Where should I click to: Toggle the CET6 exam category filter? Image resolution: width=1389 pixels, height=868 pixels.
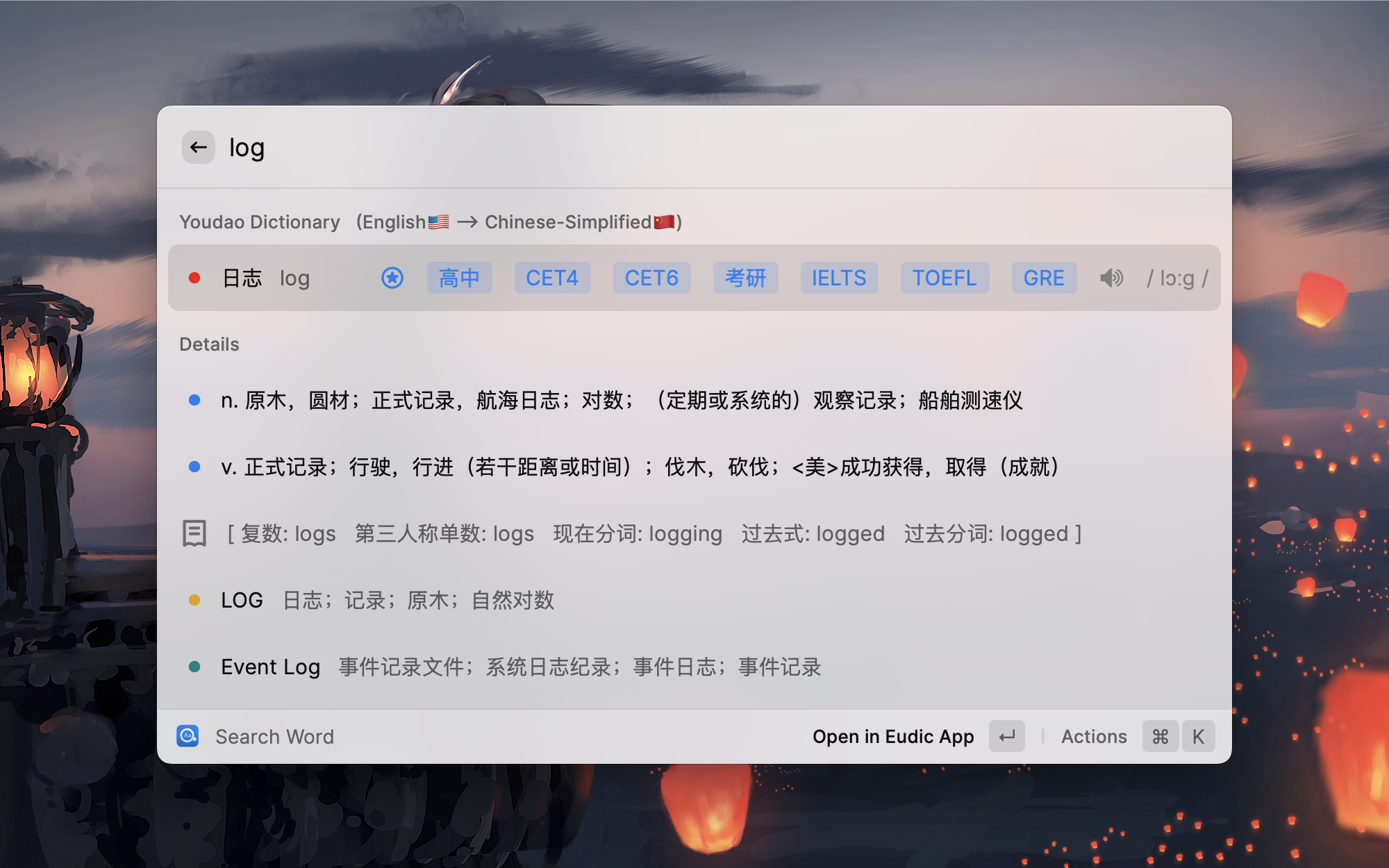point(651,278)
